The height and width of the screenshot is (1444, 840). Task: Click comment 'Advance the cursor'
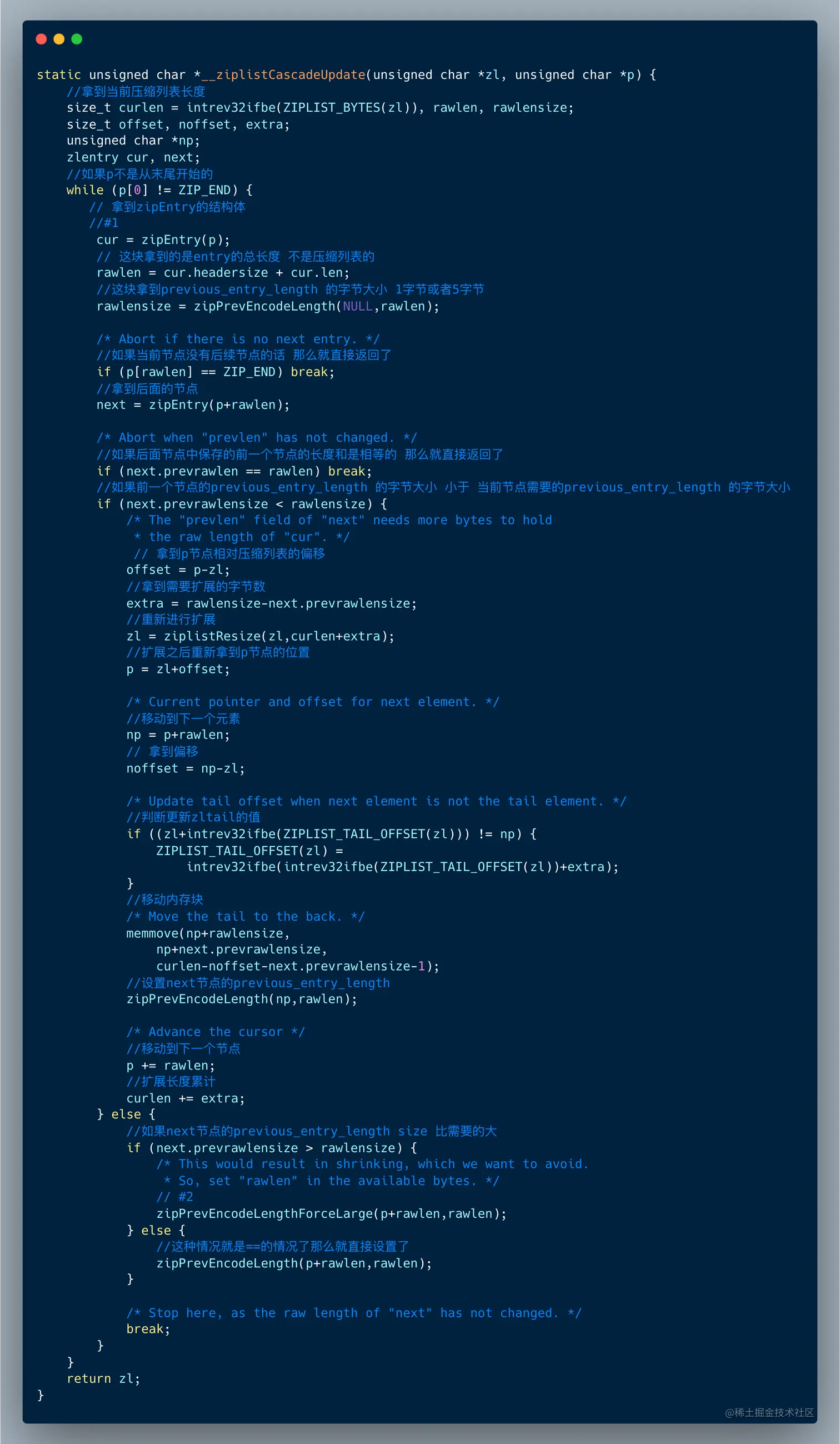(x=216, y=1032)
